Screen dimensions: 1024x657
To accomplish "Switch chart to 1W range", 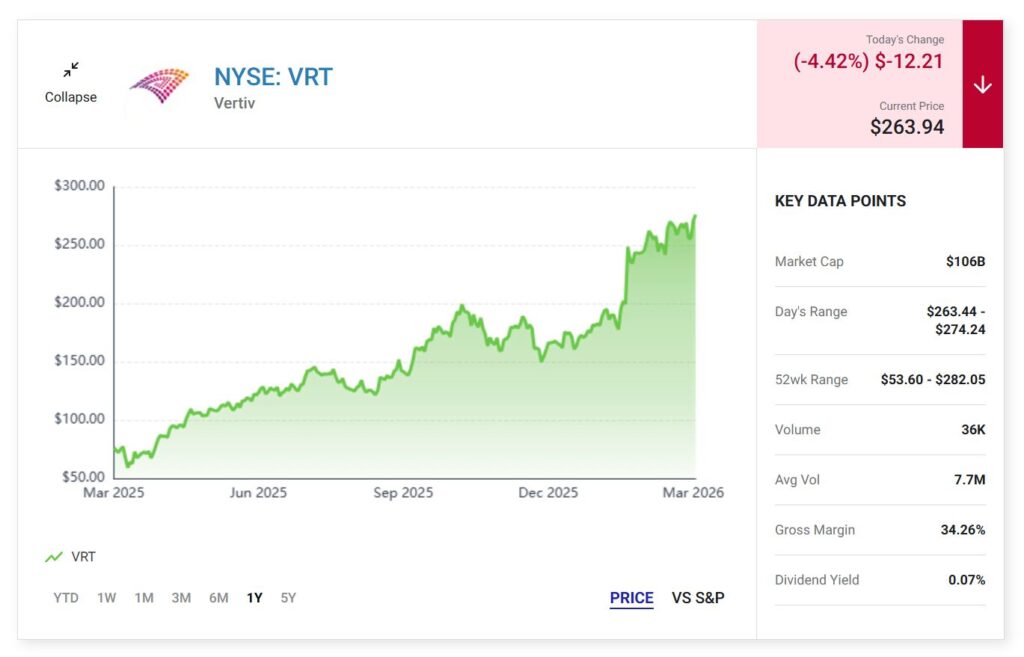I will [x=106, y=598].
